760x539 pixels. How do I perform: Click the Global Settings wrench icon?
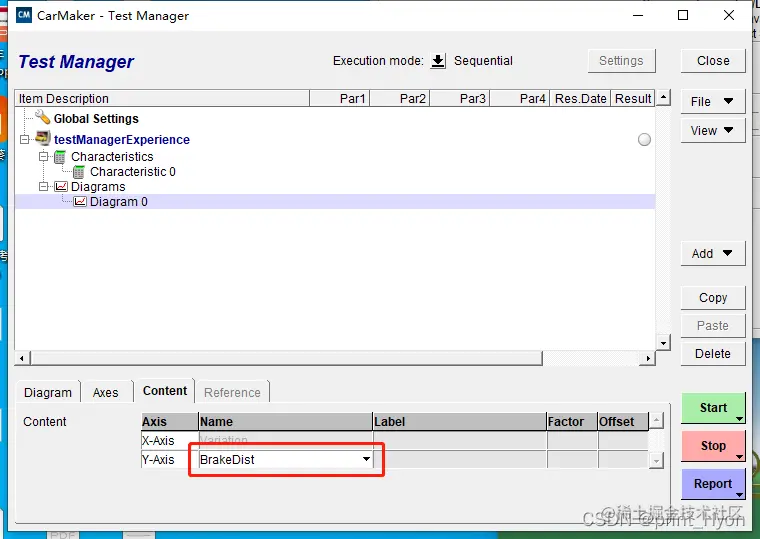click(x=42, y=117)
